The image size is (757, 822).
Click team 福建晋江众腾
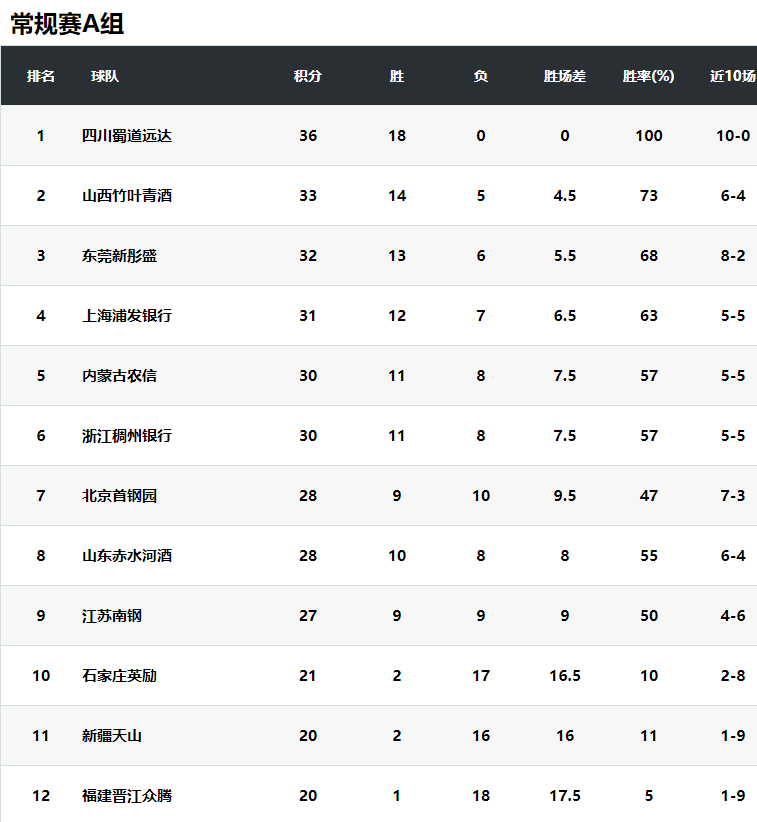point(127,796)
